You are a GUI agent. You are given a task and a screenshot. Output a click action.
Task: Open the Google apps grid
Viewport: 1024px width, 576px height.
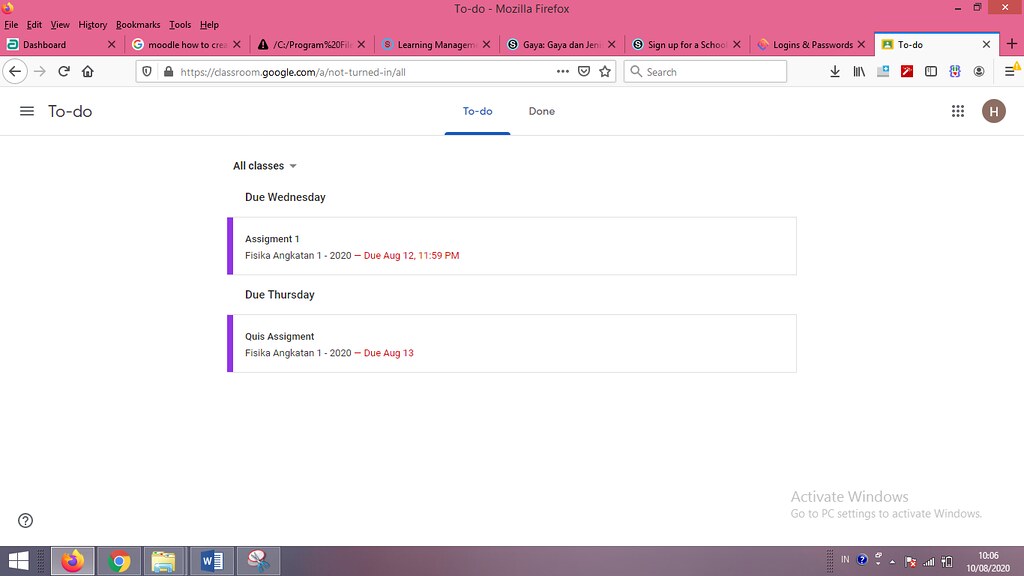pos(957,111)
